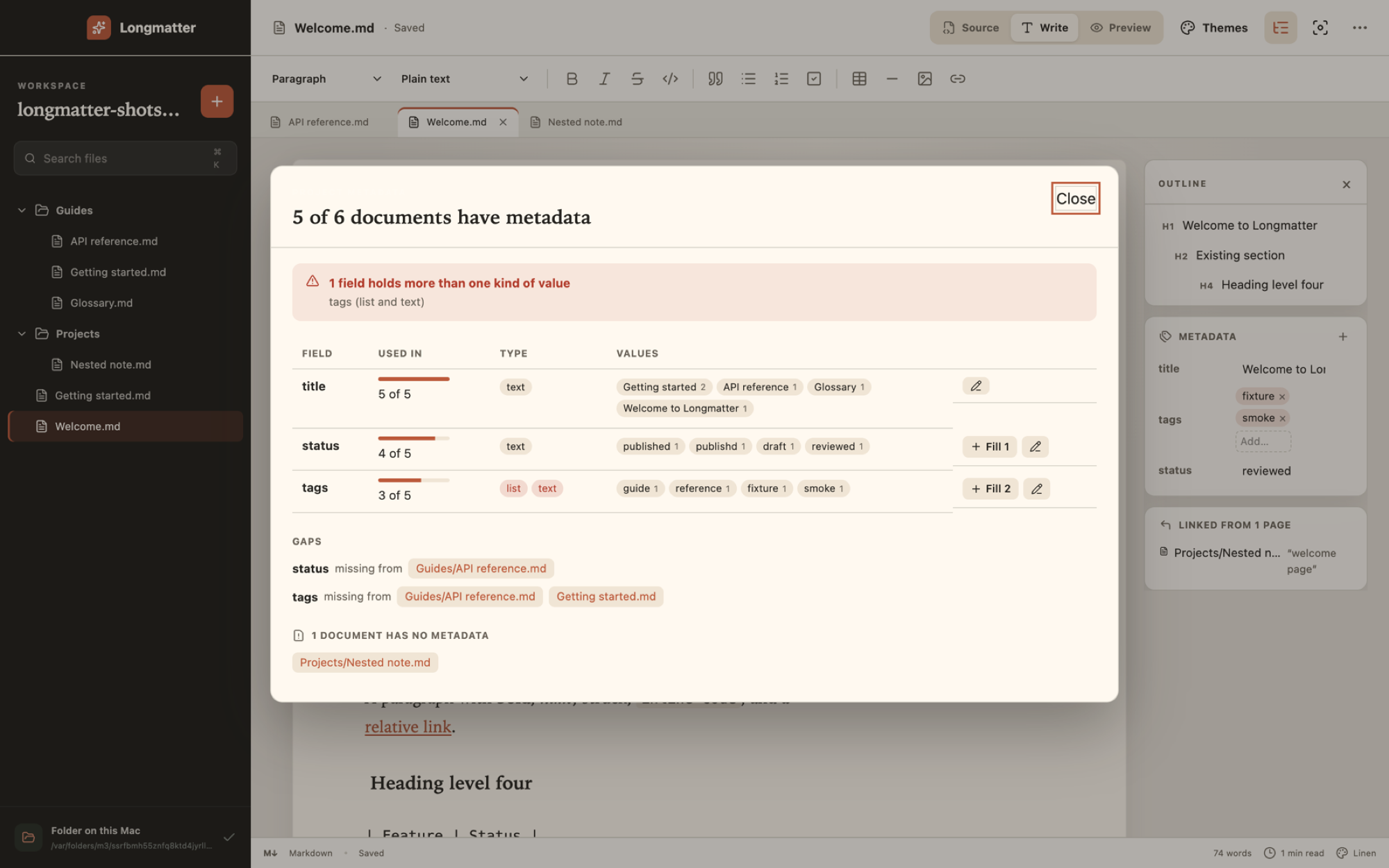Open Glossary.md in sidebar
This screenshot has width=1389, height=868.
coord(101,303)
